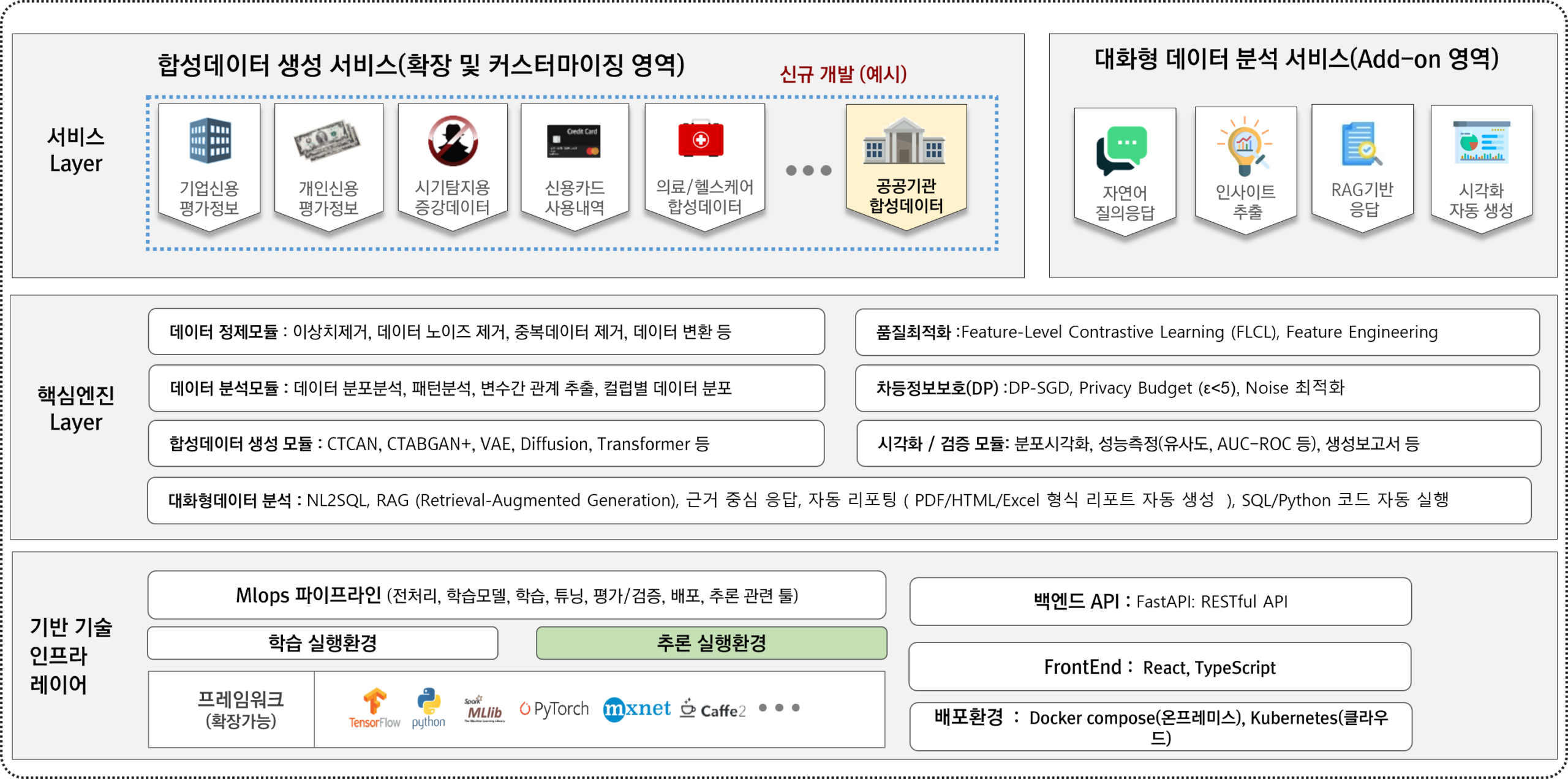The image size is (1568, 779).
Task: Click the 백엔드 API FastAPI box
Action: coord(1160,601)
